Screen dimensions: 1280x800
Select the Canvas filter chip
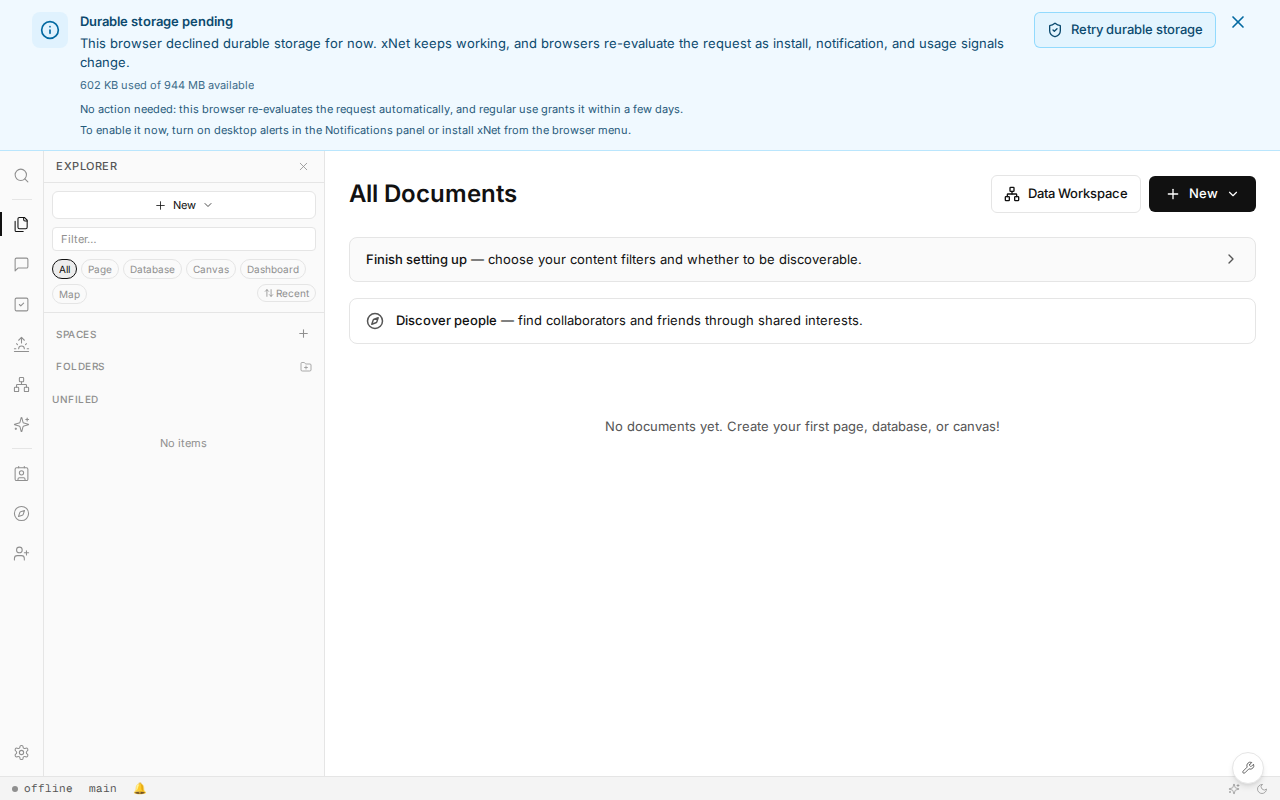click(x=211, y=269)
